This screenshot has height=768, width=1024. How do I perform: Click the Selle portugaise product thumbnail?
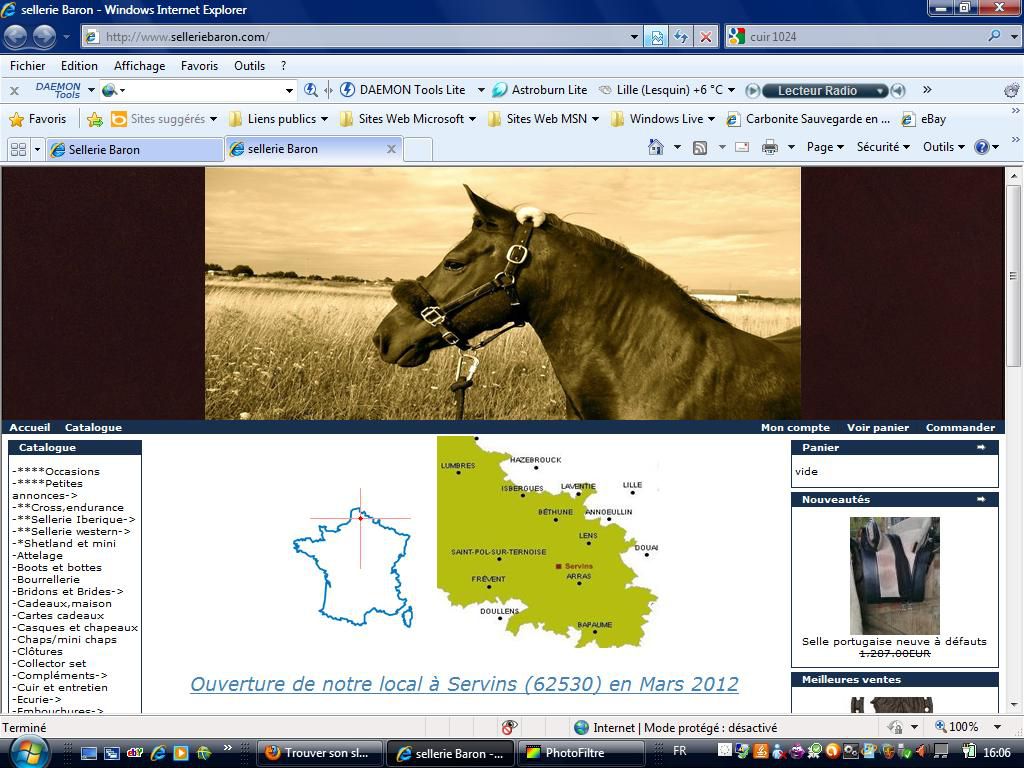[x=894, y=575]
